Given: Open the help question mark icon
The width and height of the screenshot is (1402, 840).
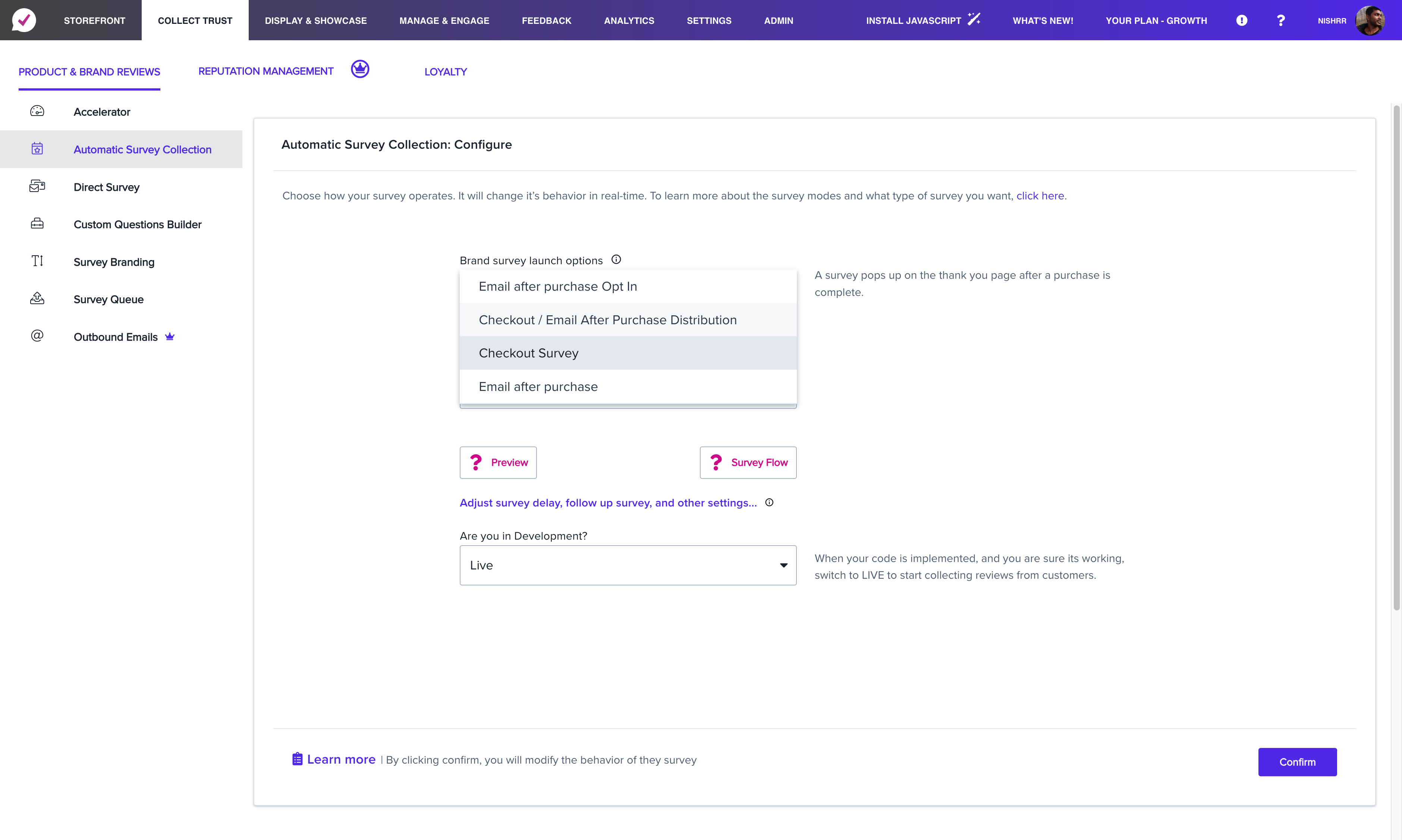Looking at the screenshot, I should tap(1281, 20).
